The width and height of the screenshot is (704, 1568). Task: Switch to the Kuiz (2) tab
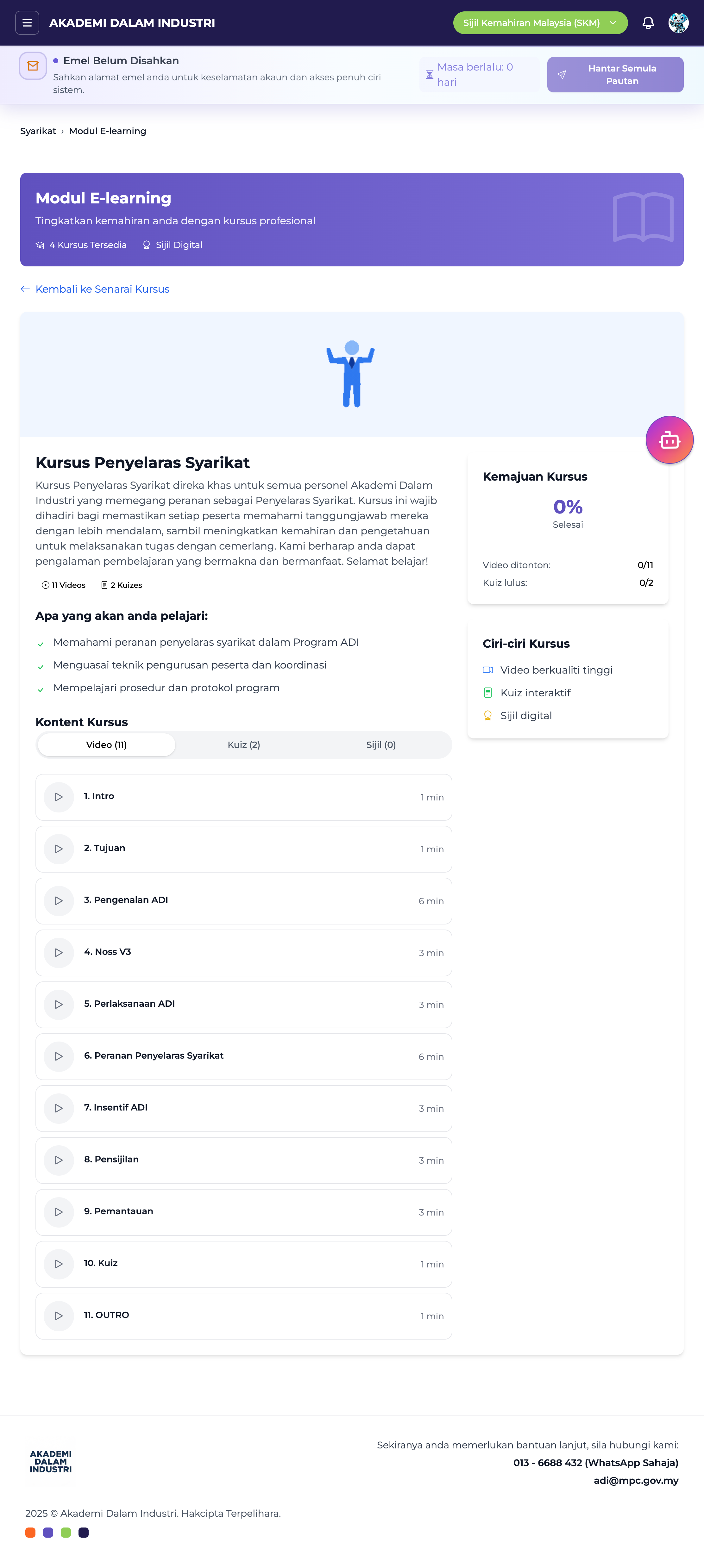point(244,744)
